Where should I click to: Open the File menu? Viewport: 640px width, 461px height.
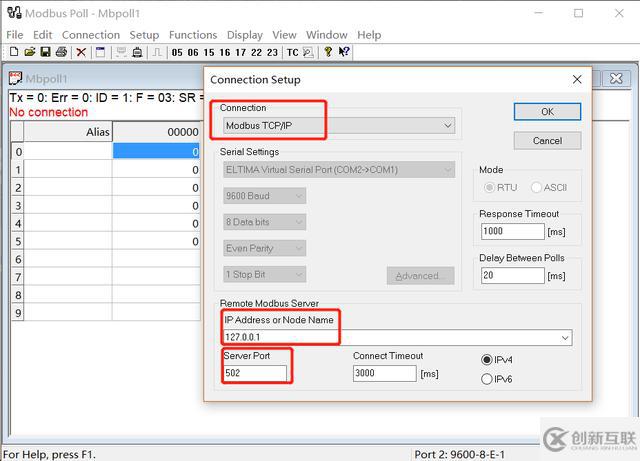15,35
